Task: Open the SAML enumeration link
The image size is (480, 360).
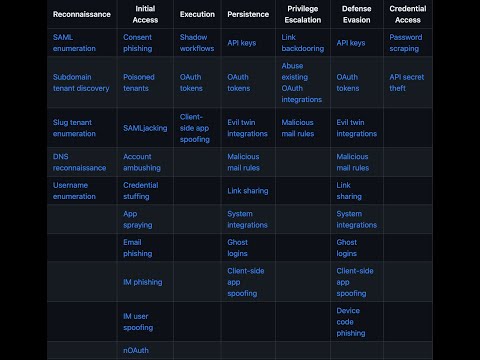Action: 74,43
